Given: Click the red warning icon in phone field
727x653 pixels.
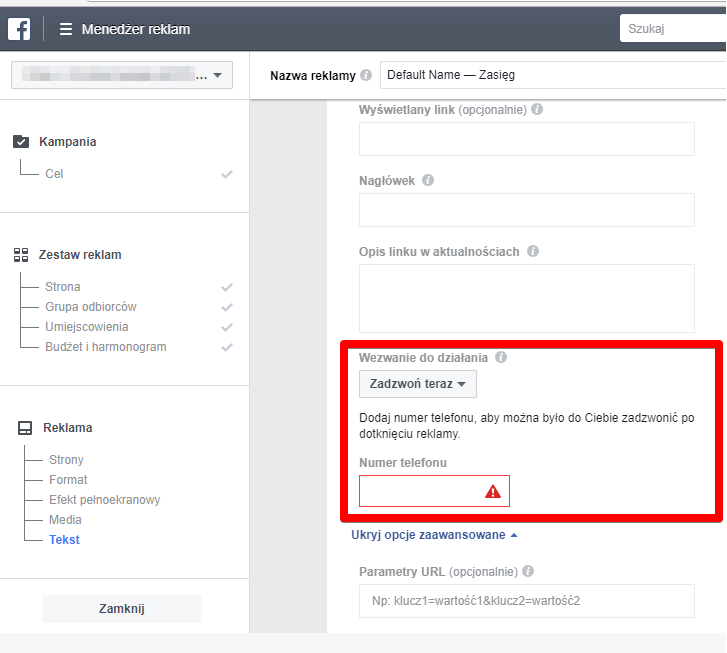Looking at the screenshot, I should click(x=493, y=491).
